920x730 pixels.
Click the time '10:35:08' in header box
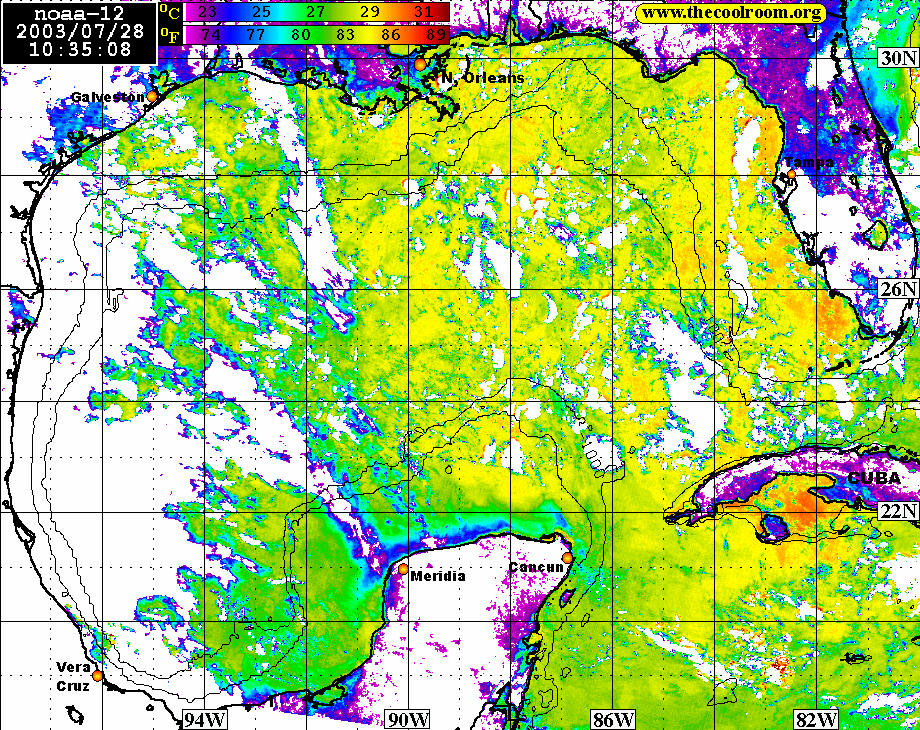point(80,49)
